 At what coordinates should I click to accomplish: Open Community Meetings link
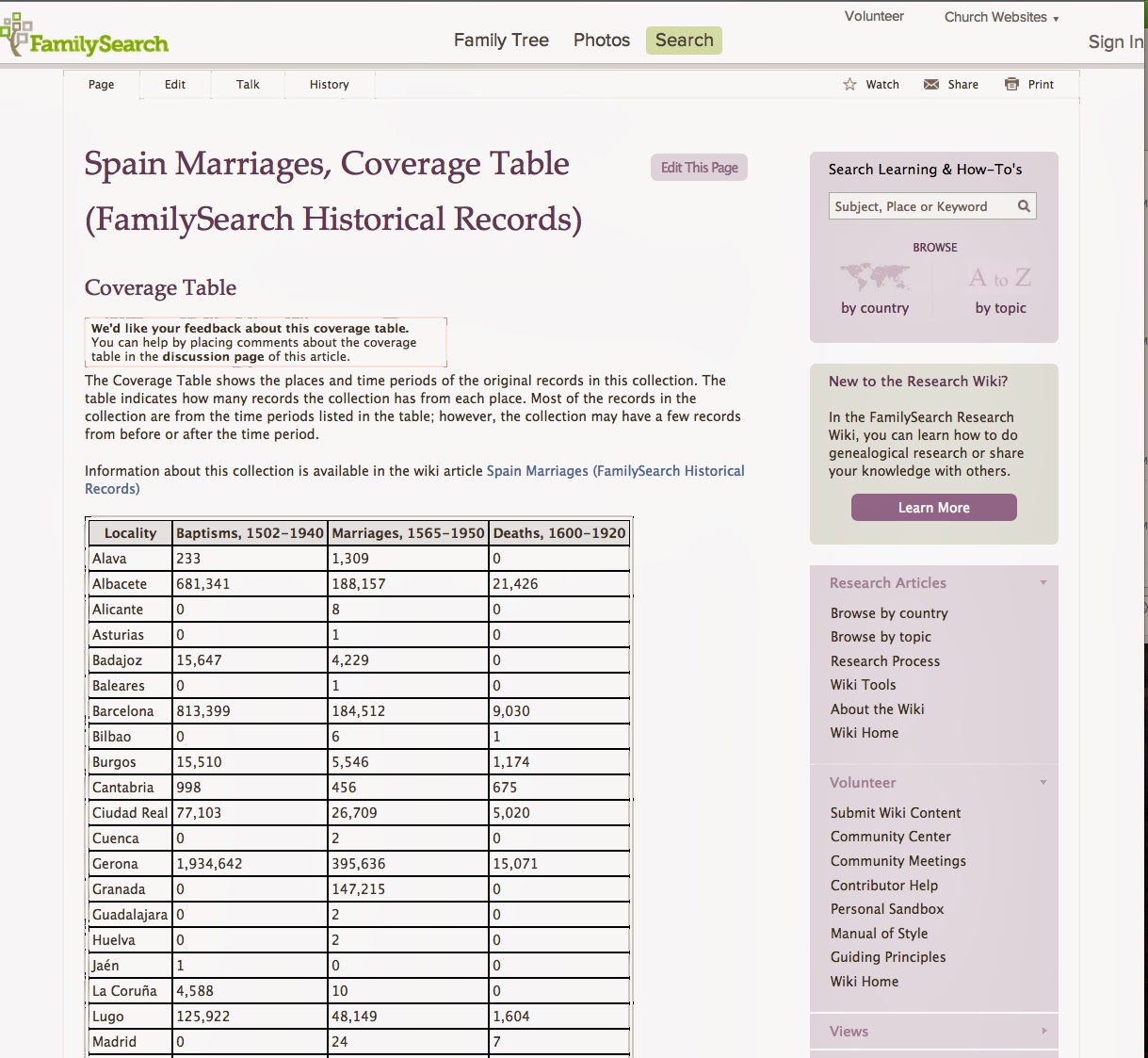(x=898, y=861)
